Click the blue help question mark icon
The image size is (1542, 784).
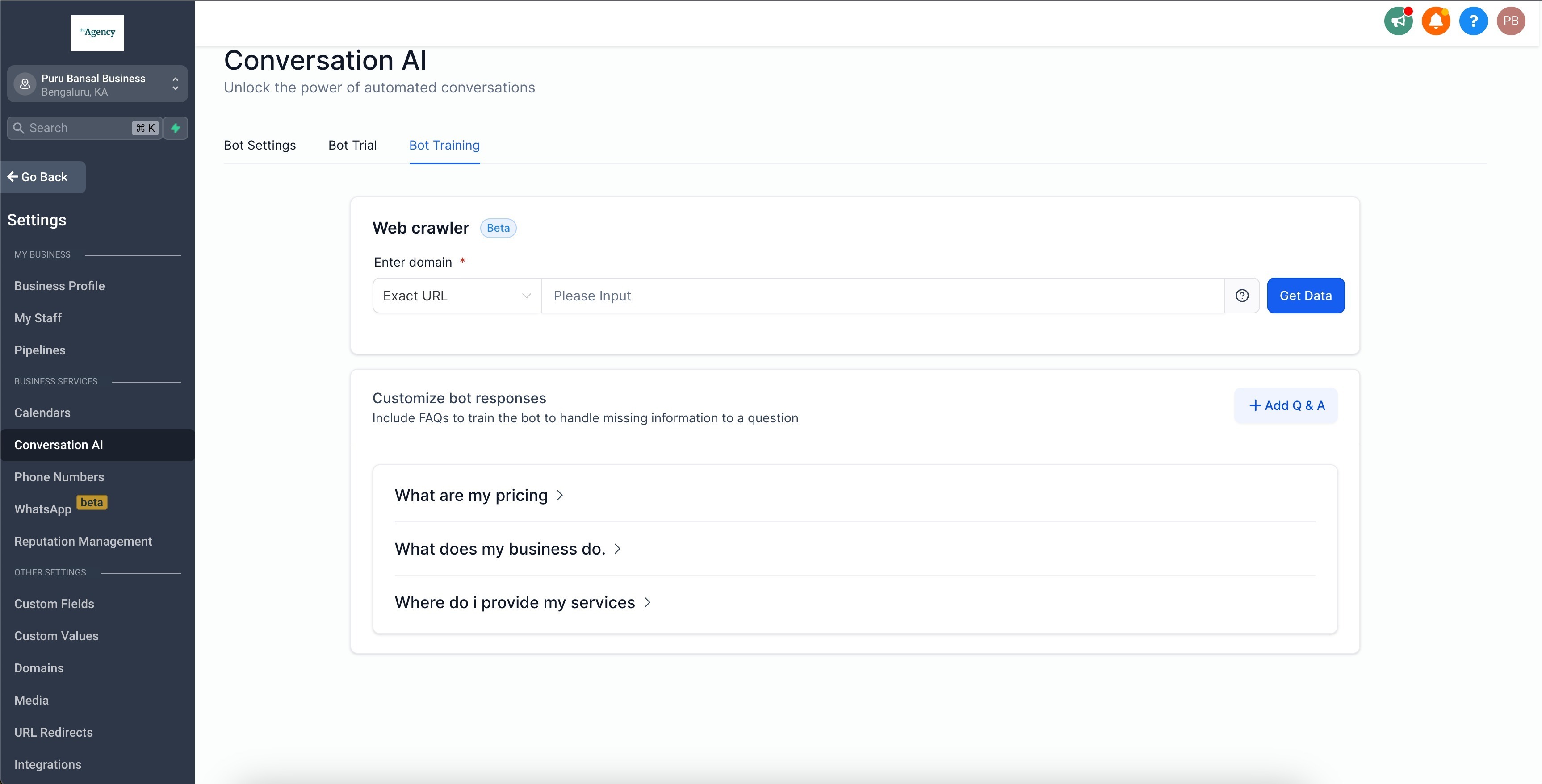pyautogui.click(x=1473, y=21)
